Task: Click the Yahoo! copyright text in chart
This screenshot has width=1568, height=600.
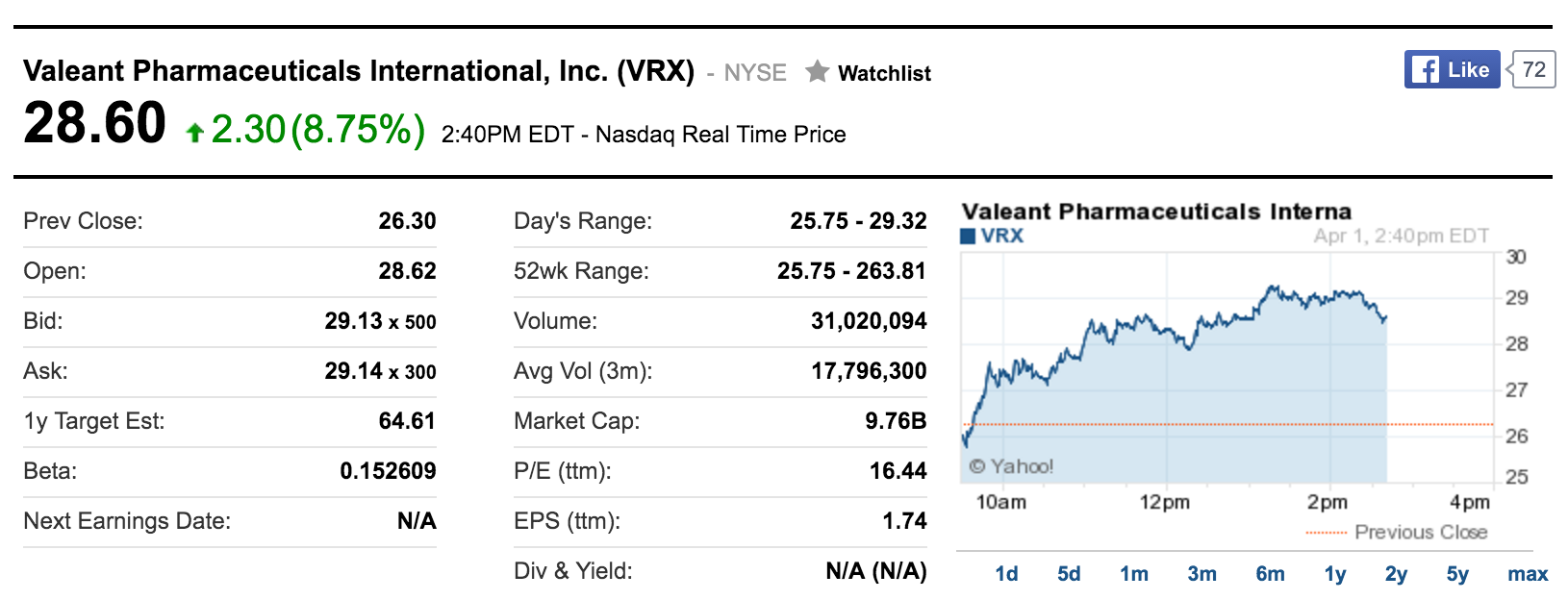Action: click(x=1011, y=466)
